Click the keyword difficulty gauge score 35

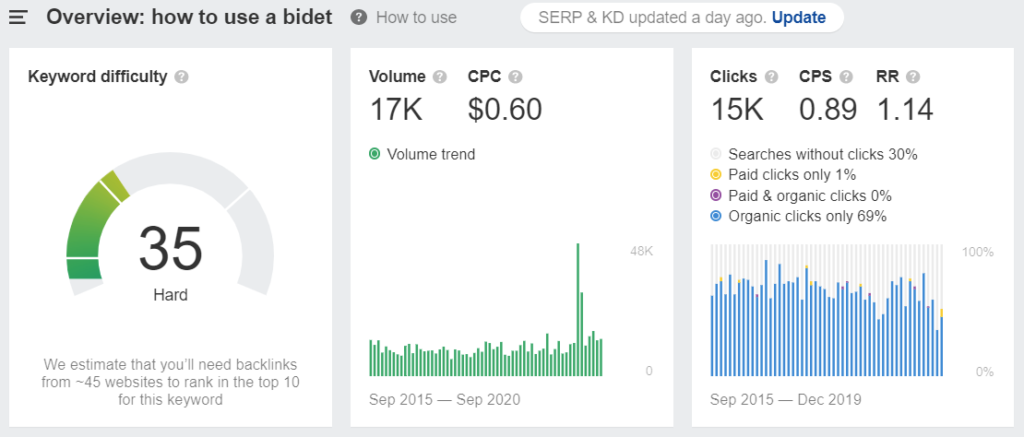pyautogui.click(x=170, y=248)
